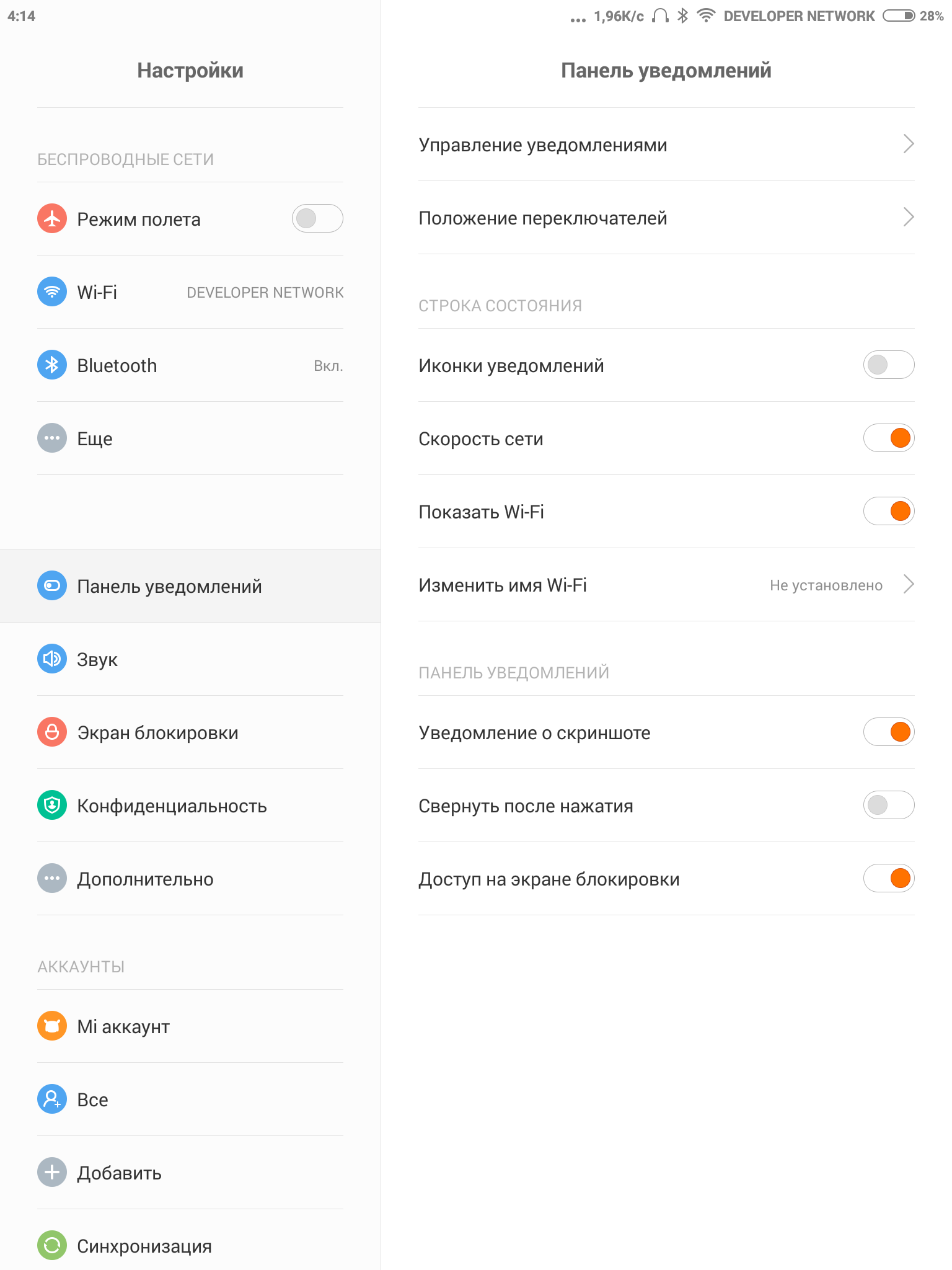Select Панель уведомлений in sidebar
Image resolution: width=952 pixels, height=1270 pixels.
(190, 586)
